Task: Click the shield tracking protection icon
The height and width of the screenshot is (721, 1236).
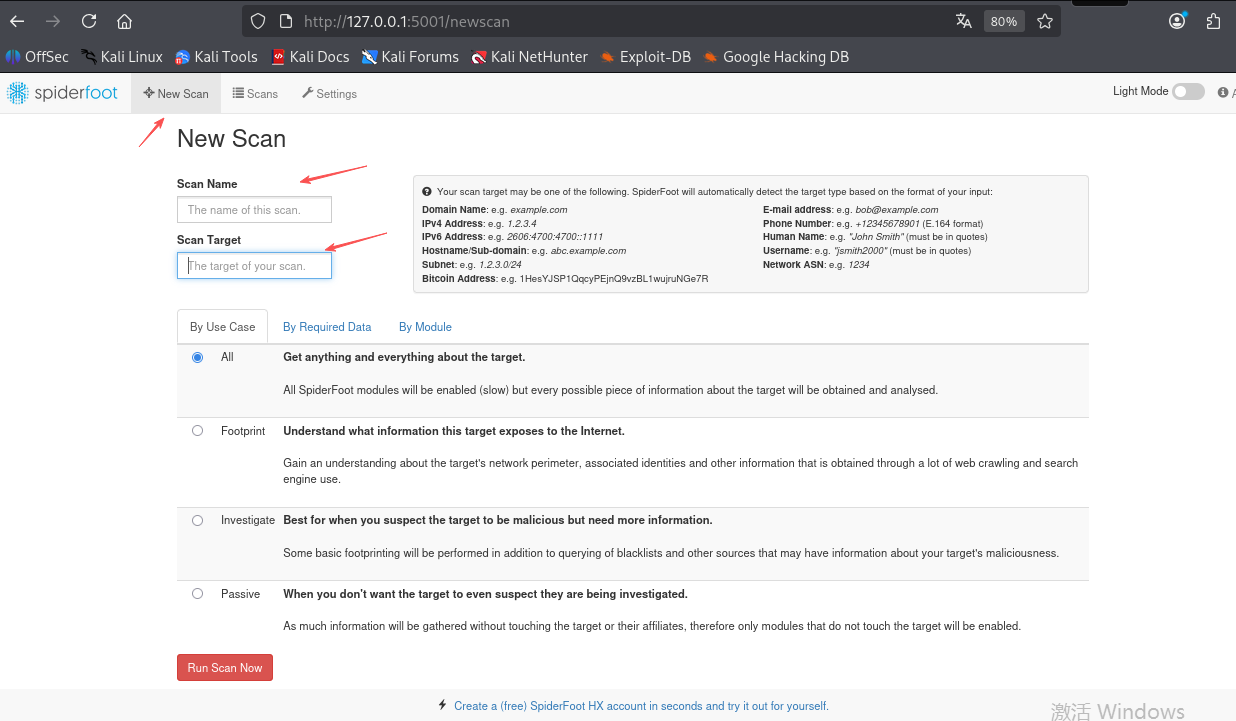Action: 258,21
